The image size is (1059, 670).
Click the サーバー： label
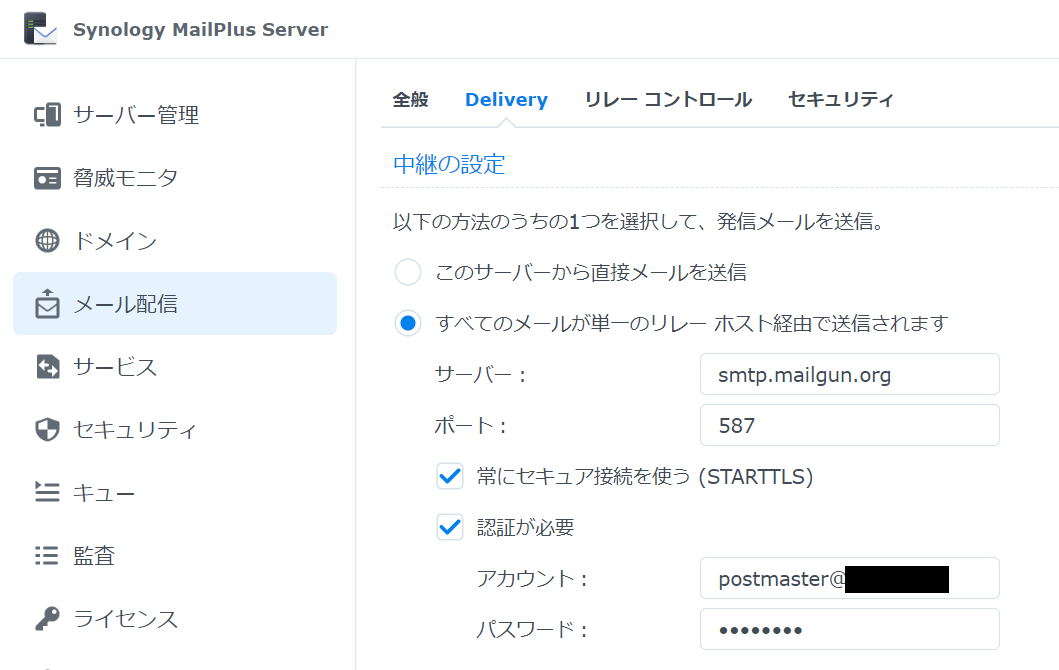tap(480, 375)
